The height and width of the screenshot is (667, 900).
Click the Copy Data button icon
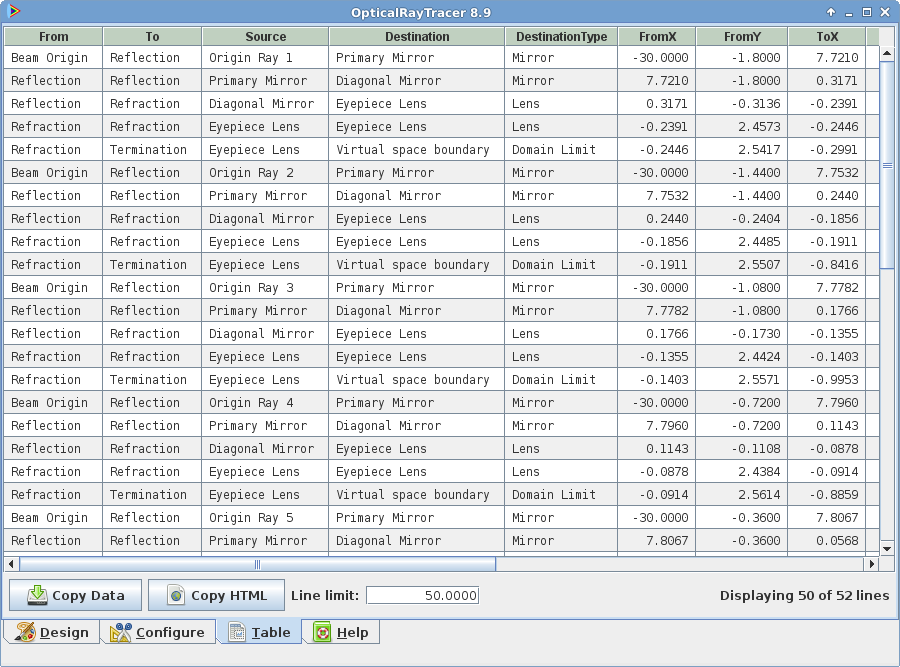click(x=37, y=595)
